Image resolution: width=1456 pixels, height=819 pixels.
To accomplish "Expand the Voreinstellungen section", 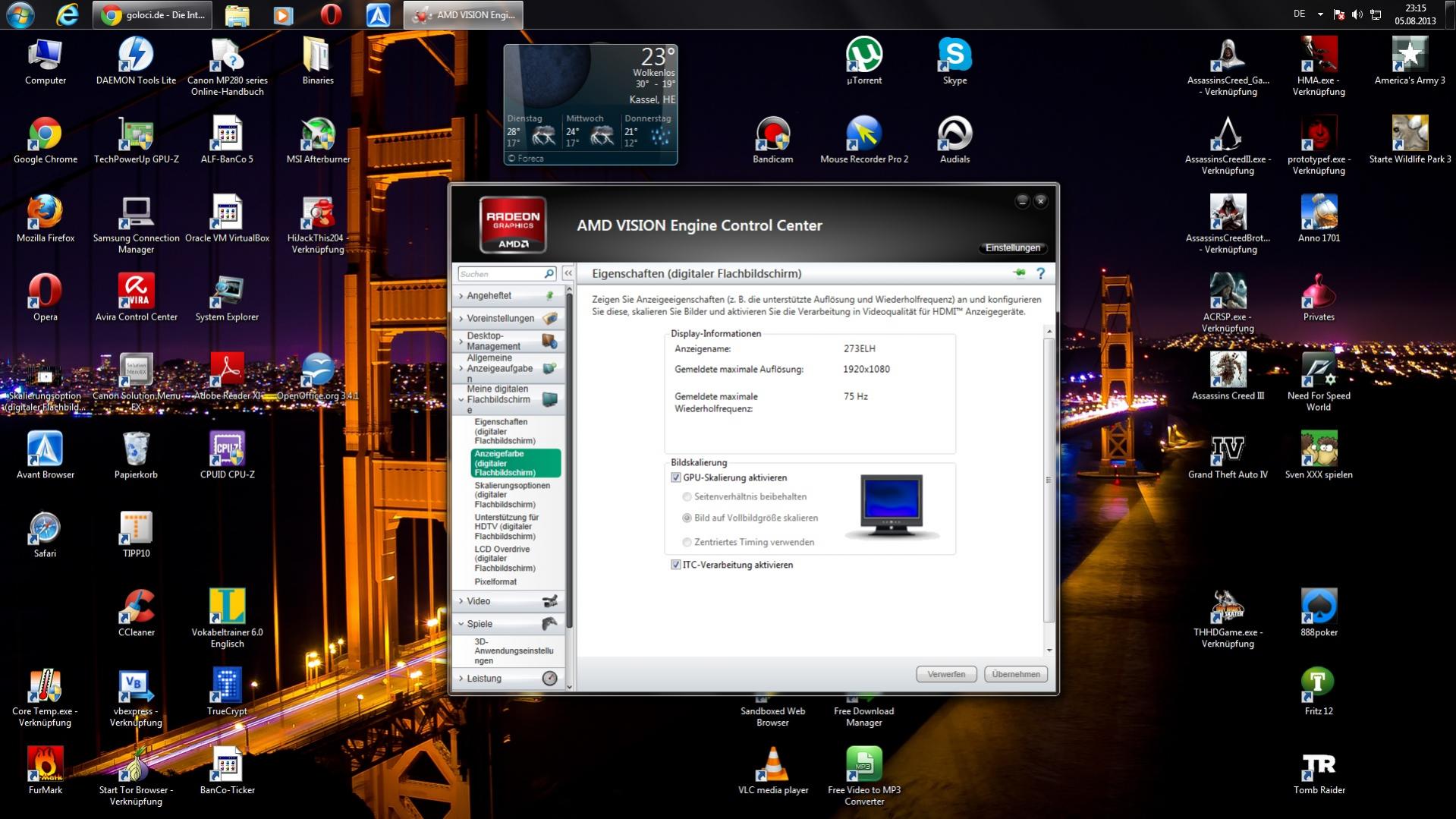I will (x=508, y=318).
